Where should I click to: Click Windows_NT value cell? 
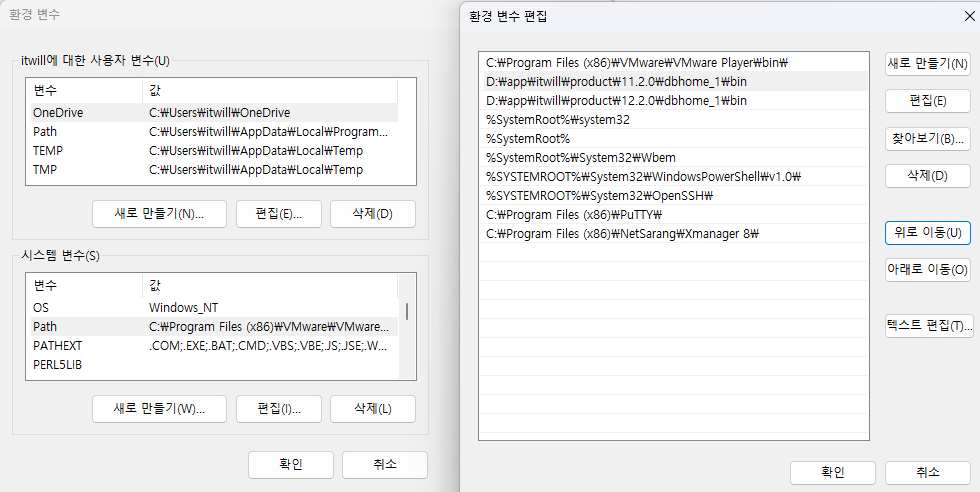[x=184, y=308]
